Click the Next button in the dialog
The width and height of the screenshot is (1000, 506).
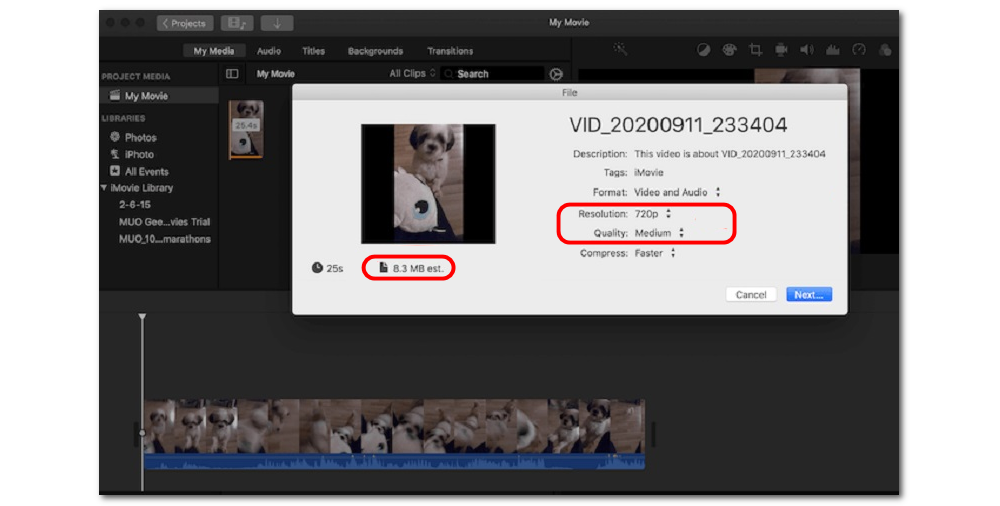click(x=808, y=295)
